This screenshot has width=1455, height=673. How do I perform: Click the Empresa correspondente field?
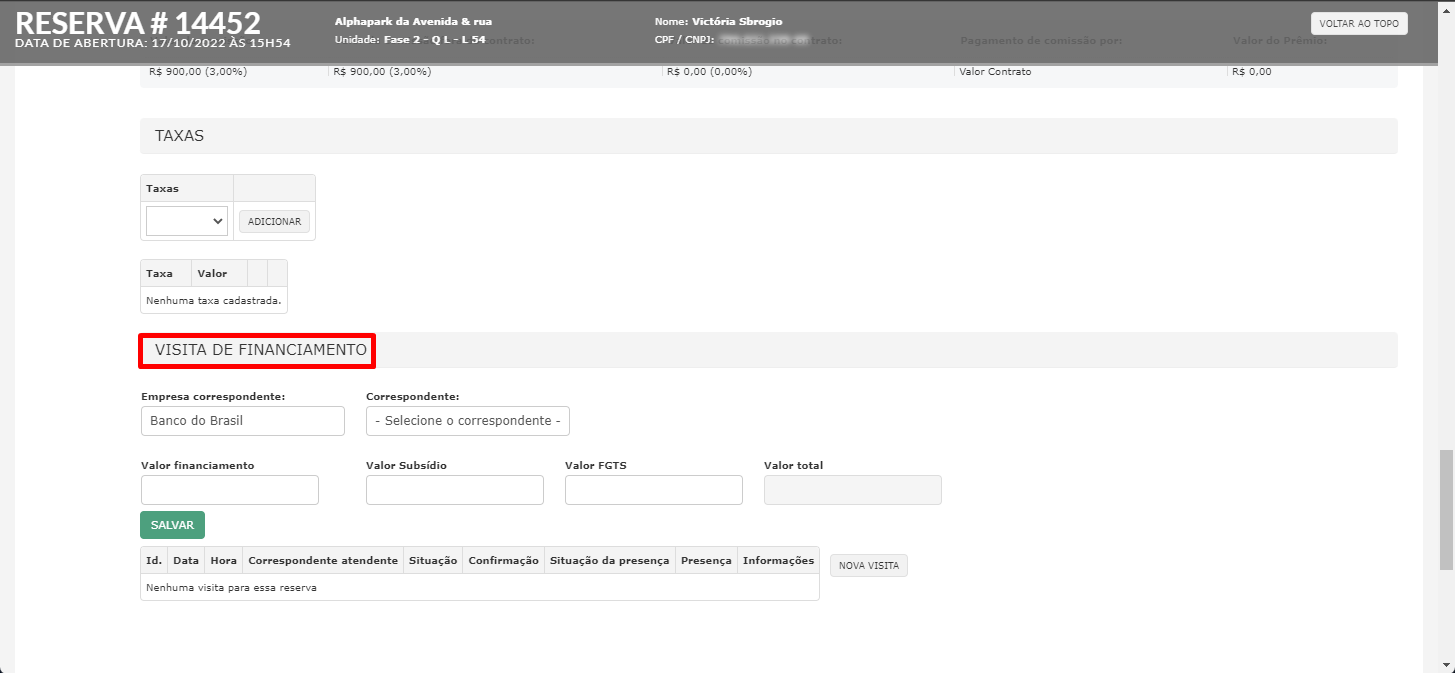click(243, 421)
